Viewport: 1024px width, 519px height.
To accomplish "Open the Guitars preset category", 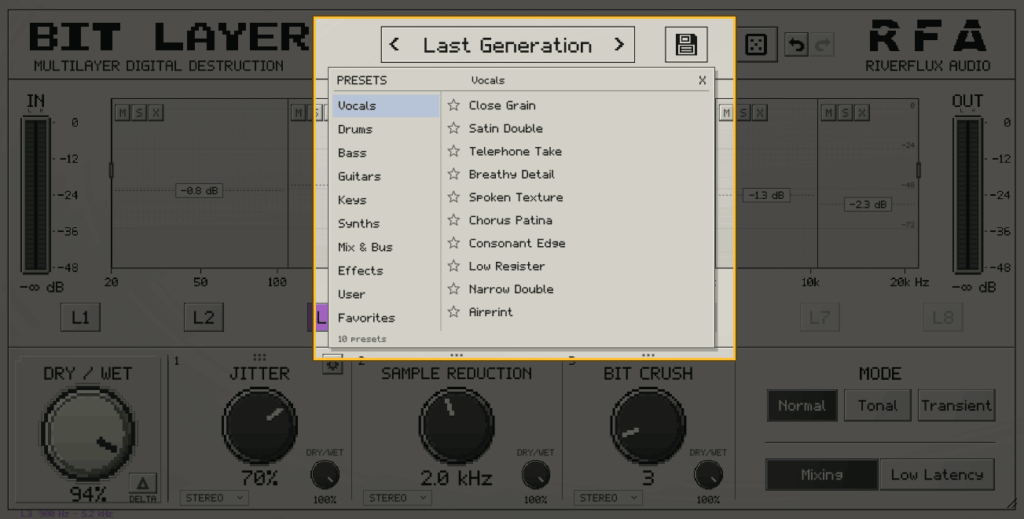I will click(x=386, y=176).
